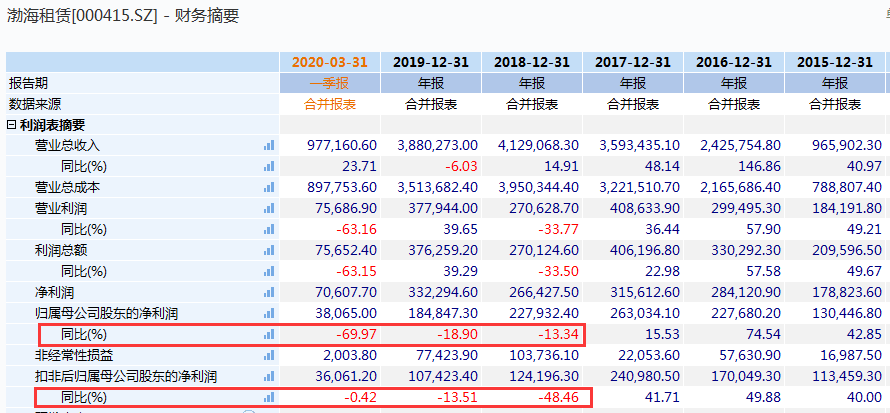
Task: Click the 一季报 report period cell
Action: 330,83
